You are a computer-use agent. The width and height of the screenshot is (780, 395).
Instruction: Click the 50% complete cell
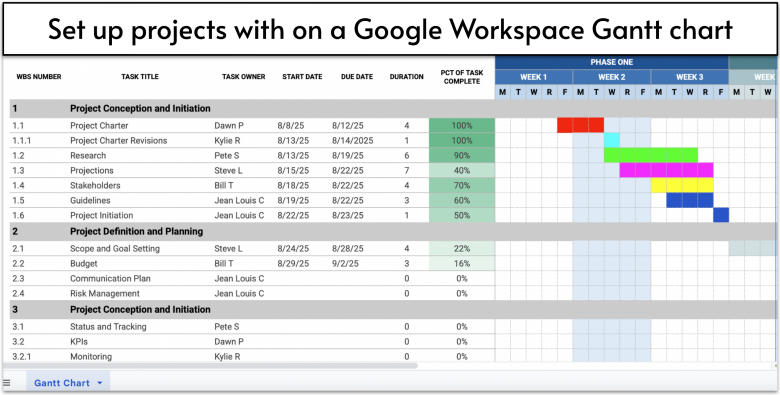[462, 215]
